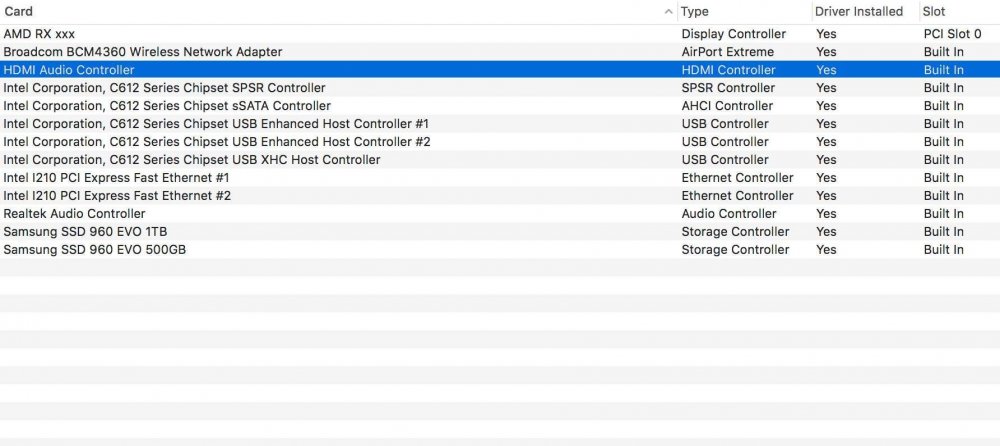Image resolution: width=1000 pixels, height=446 pixels.
Task: Select Intel I210 Fast Ethernet #2
Action: (x=500, y=195)
